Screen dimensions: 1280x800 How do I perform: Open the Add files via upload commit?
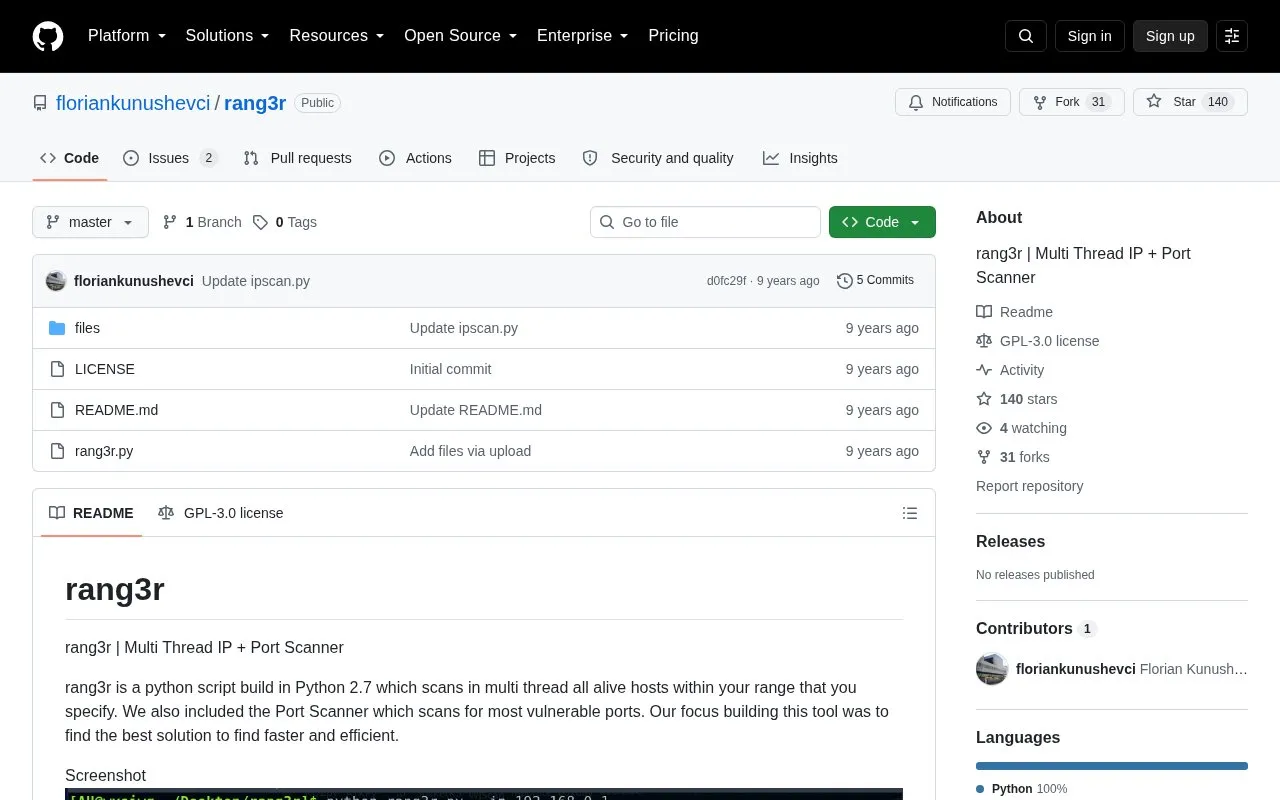(x=470, y=451)
